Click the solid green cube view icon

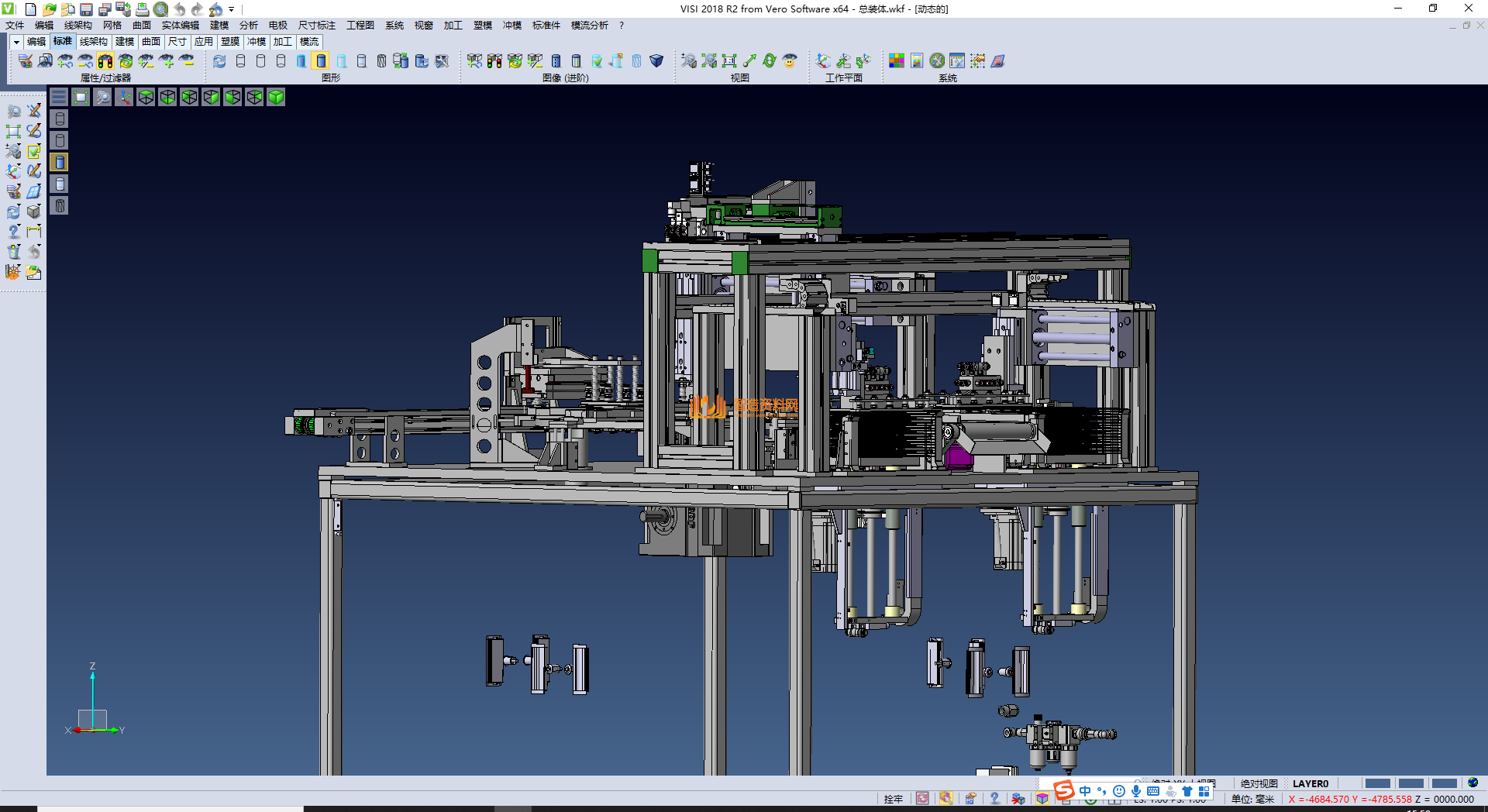[276, 97]
